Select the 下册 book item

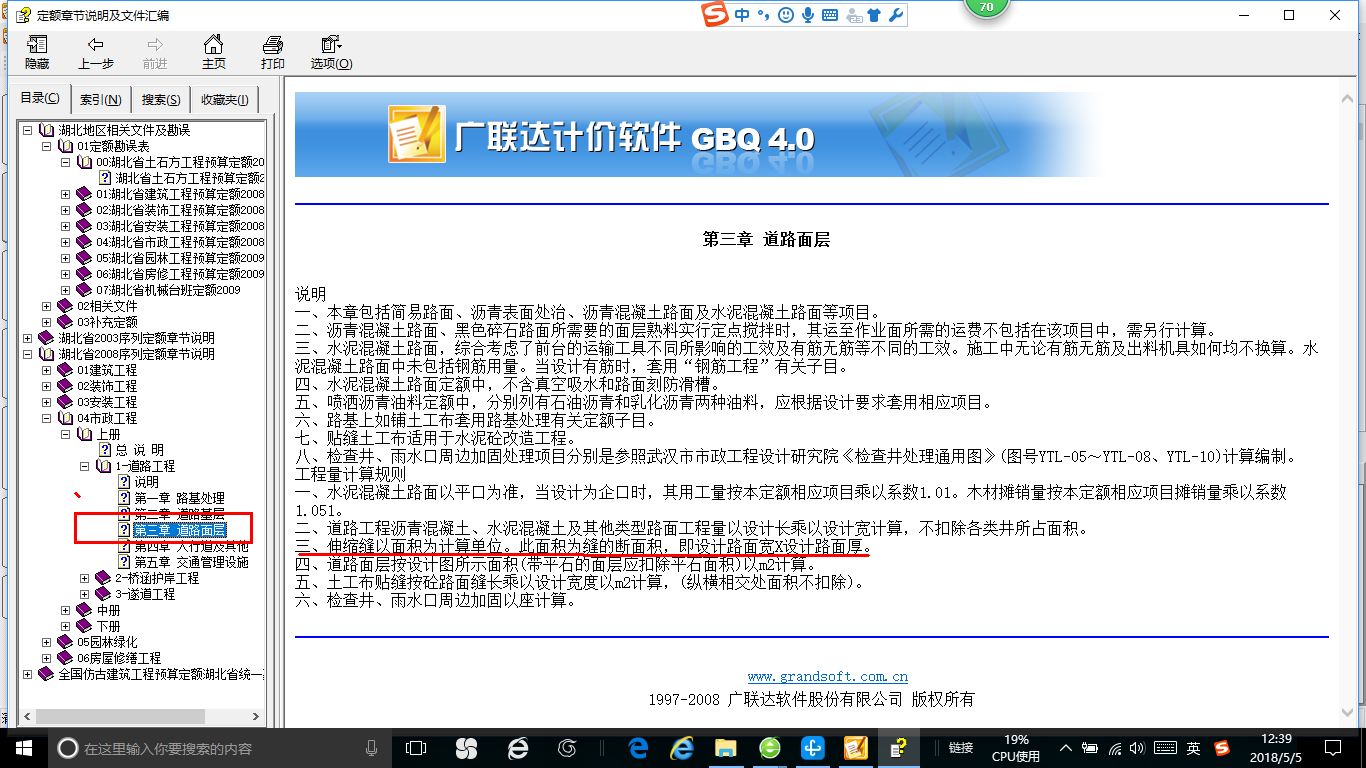[x=108, y=626]
